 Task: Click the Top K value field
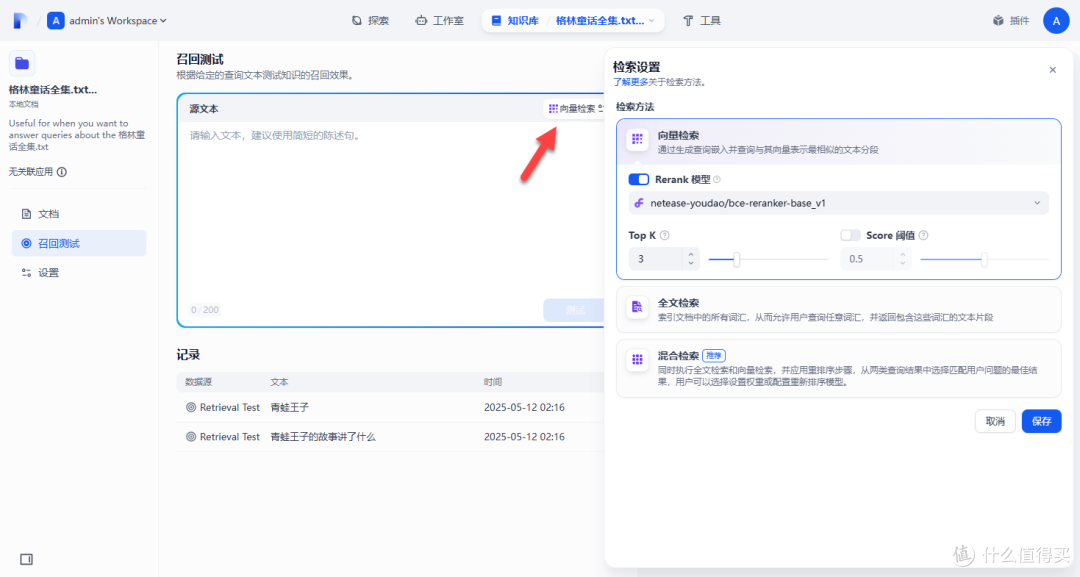[656, 259]
